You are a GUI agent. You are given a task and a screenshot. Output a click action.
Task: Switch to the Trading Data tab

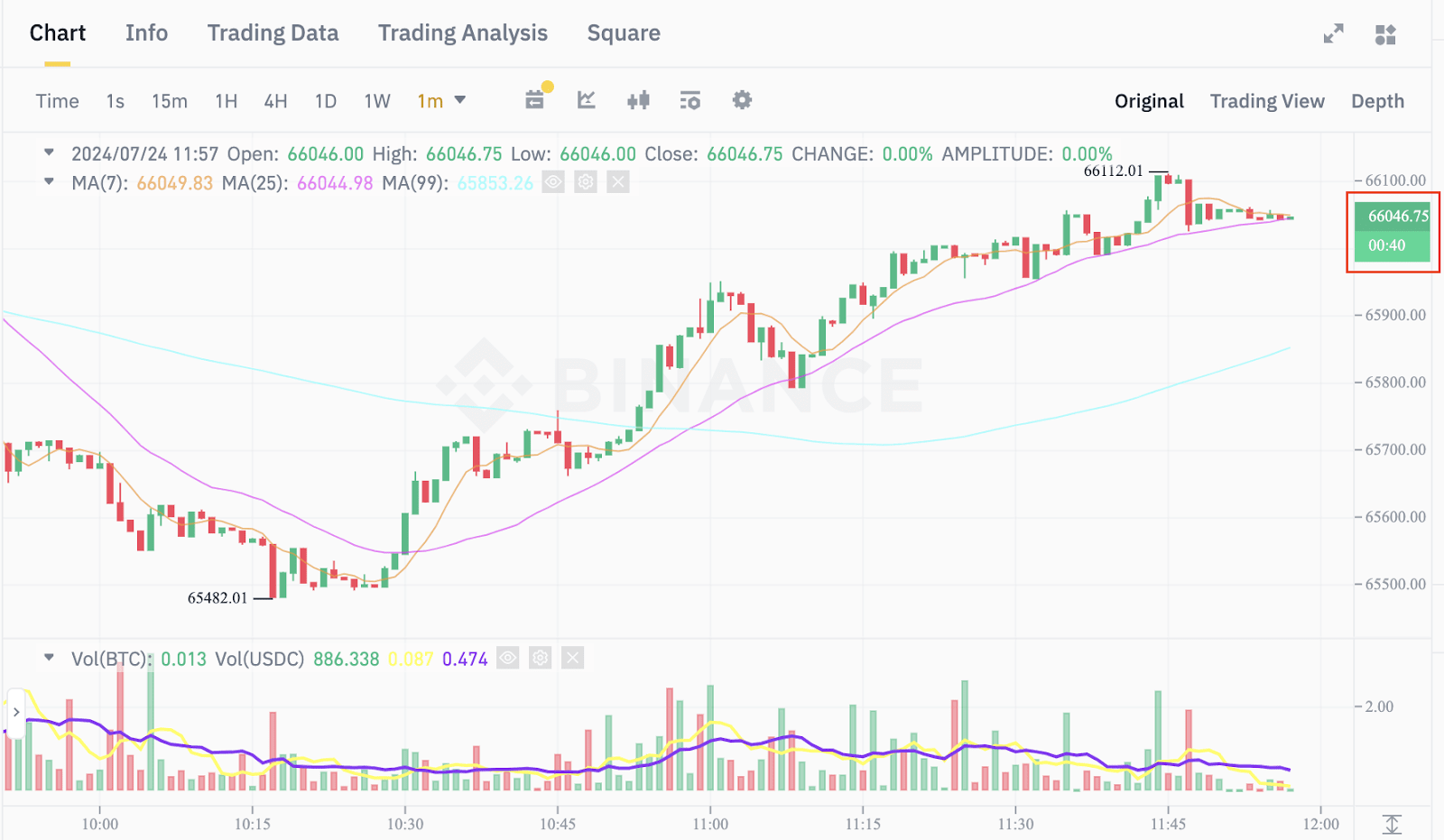(x=273, y=33)
